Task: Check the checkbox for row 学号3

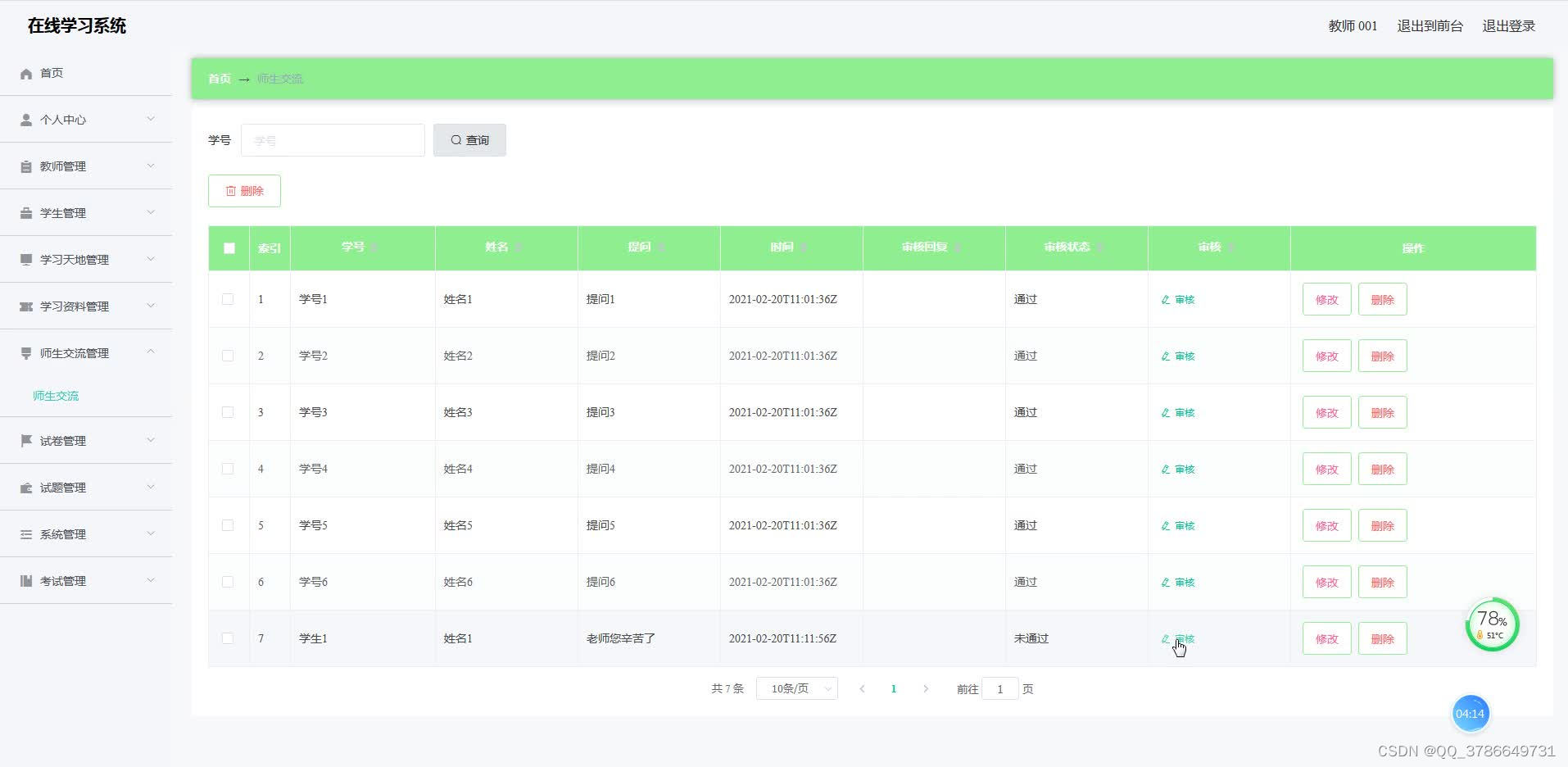Action: tap(228, 412)
